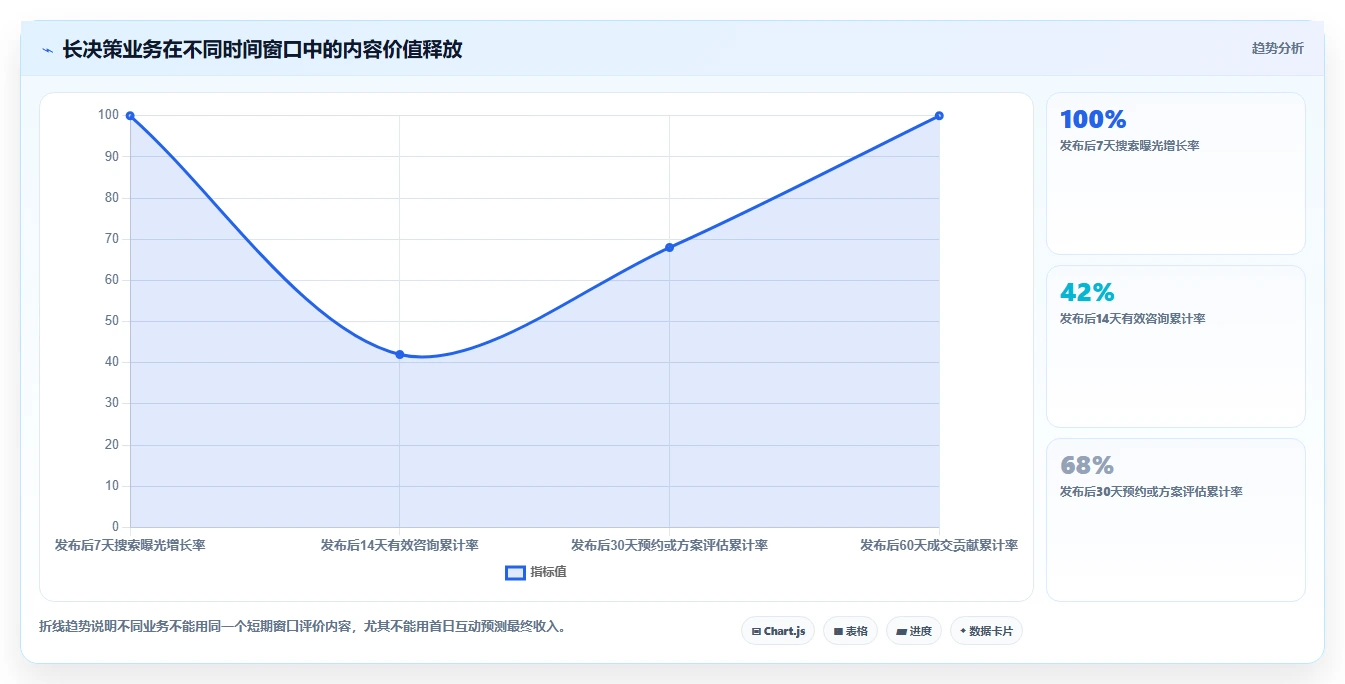Click x-axis label 发布后14天有效咨询累计率

coord(400,545)
